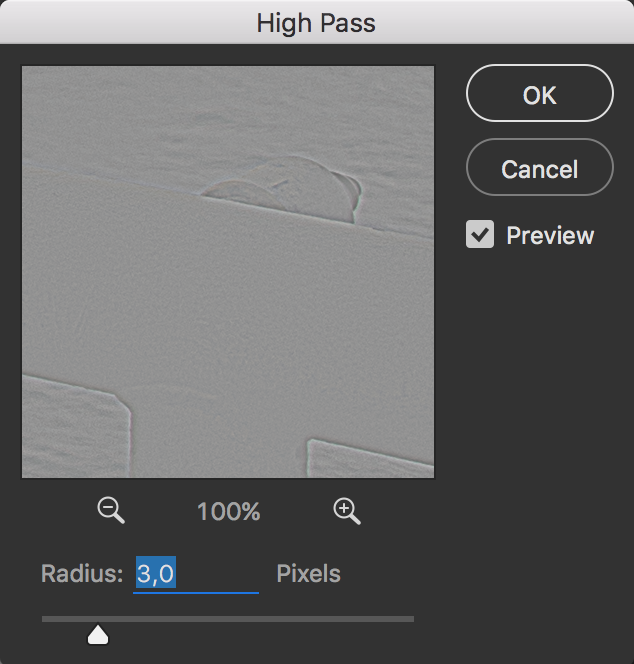Click the Pixels unit label
The image size is (634, 664).
tap(308, 574)
